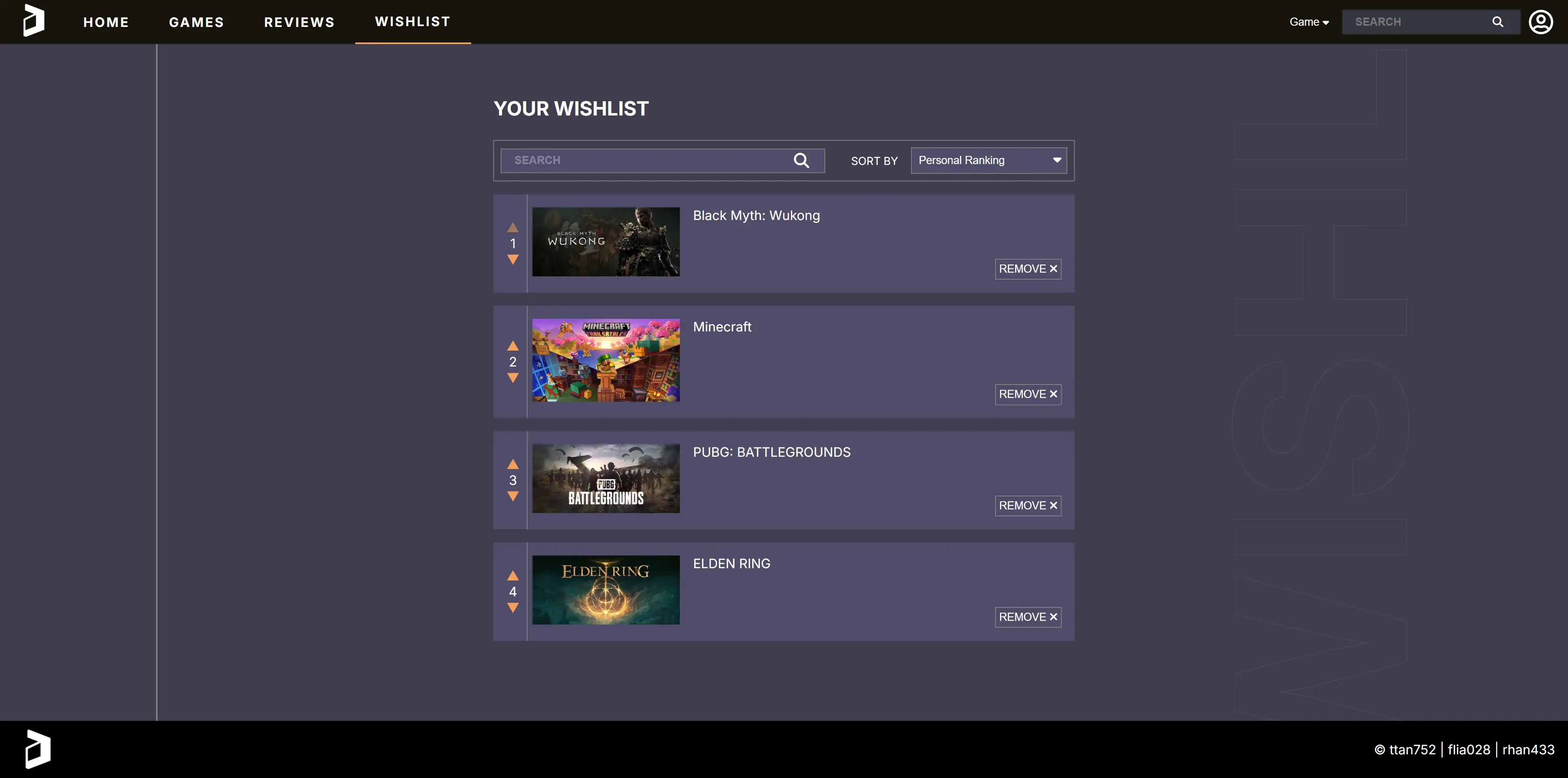This screenshot has width=1568, height=778.
Task: Go to the HOME page
Action: click(106, 22)
